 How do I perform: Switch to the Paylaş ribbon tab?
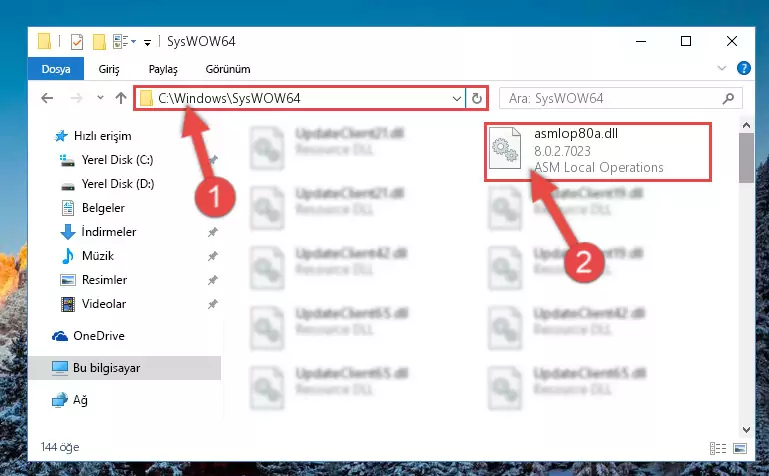[163, 69]
